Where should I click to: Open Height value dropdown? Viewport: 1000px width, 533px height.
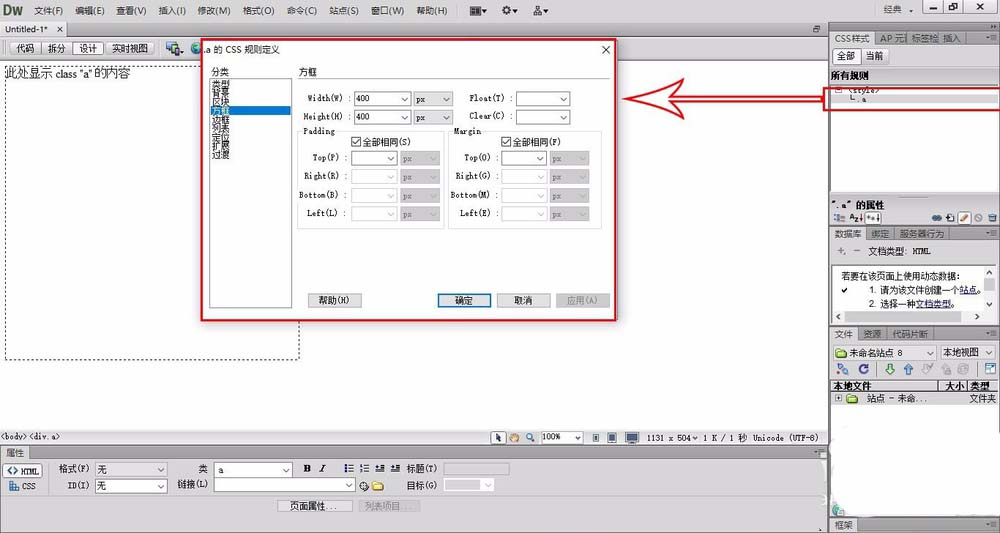405,117
